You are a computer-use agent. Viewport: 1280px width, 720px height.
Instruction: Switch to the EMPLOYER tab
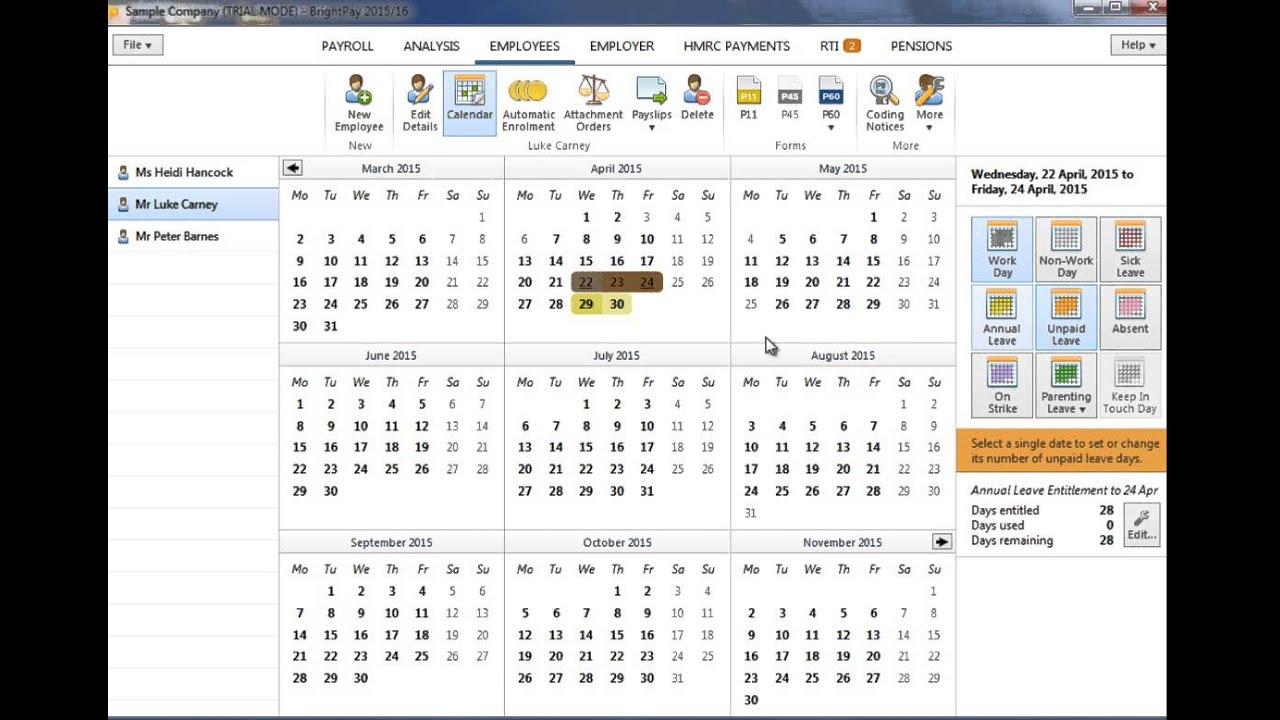click(x=621, y=46)
